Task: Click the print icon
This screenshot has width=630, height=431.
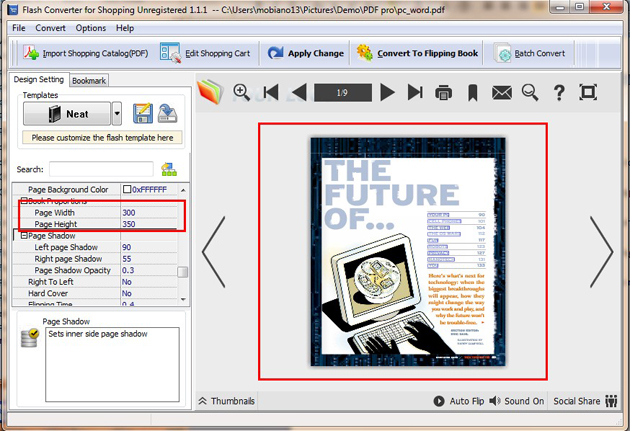Action: [444, 92]
